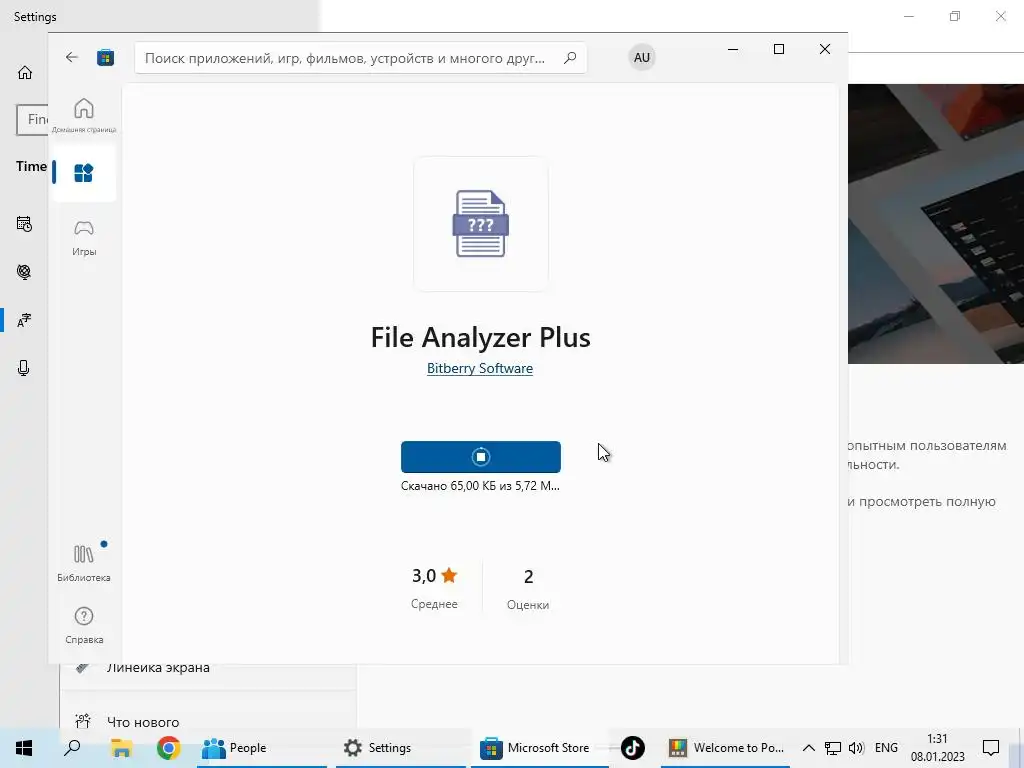Click the 'Линейка экрана' item behind the Store
Viewport: 1024px width, 768px height.
(158, 667)
